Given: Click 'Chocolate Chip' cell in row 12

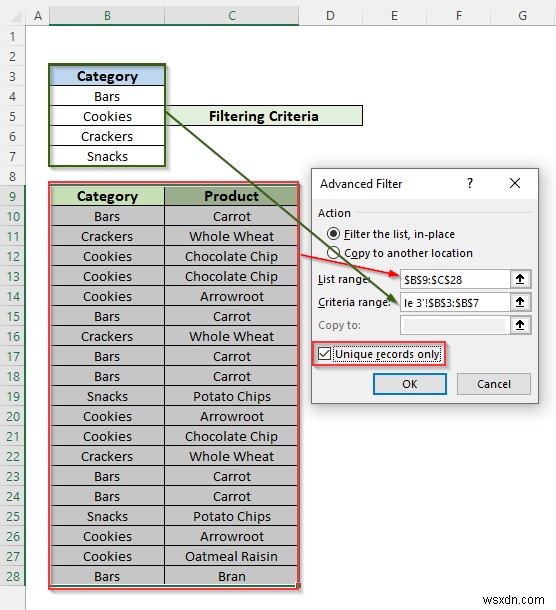Looking at the screenshot, I should (x=232, y=256).
